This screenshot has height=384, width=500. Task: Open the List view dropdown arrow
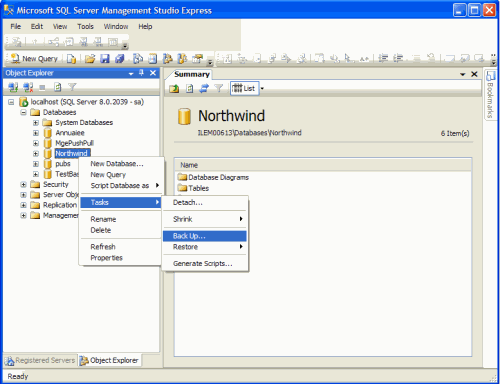point(262,89)
